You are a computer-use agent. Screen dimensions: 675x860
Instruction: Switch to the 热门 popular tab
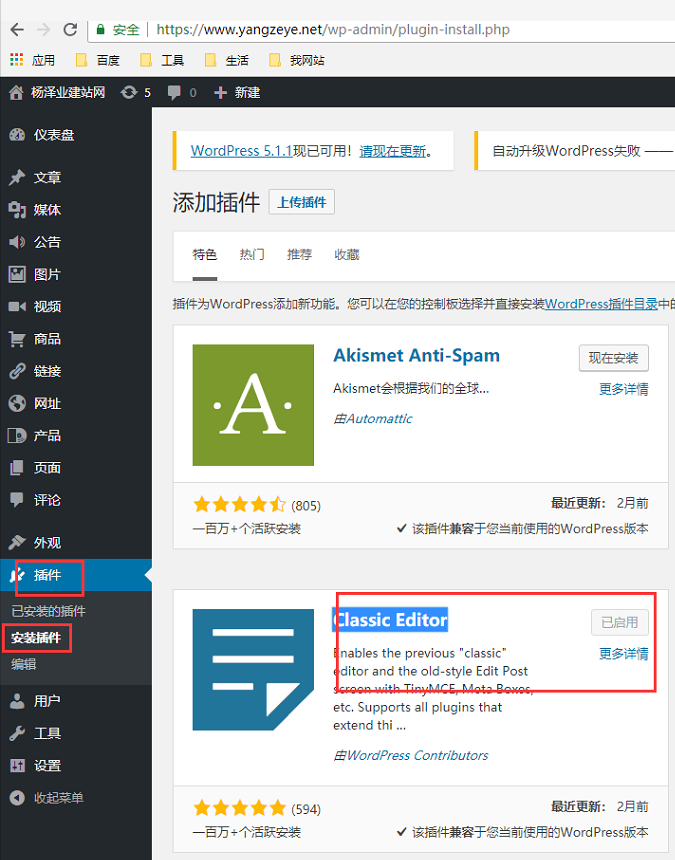click(252, 254)
